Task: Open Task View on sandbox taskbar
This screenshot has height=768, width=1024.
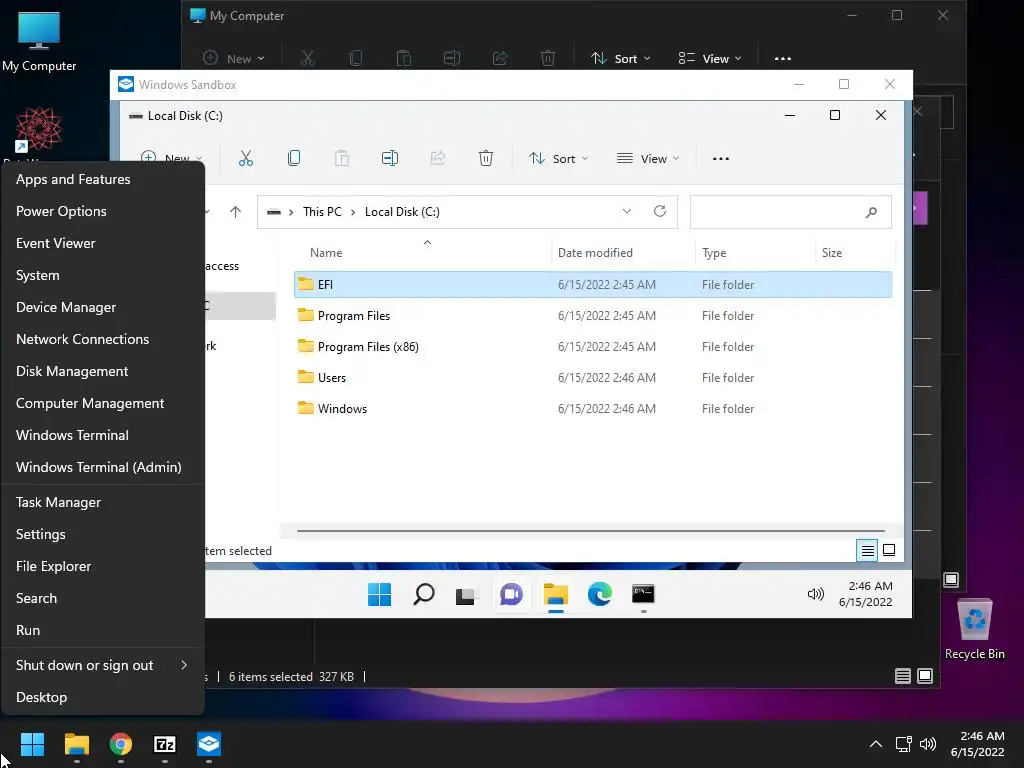Action: 465,596
